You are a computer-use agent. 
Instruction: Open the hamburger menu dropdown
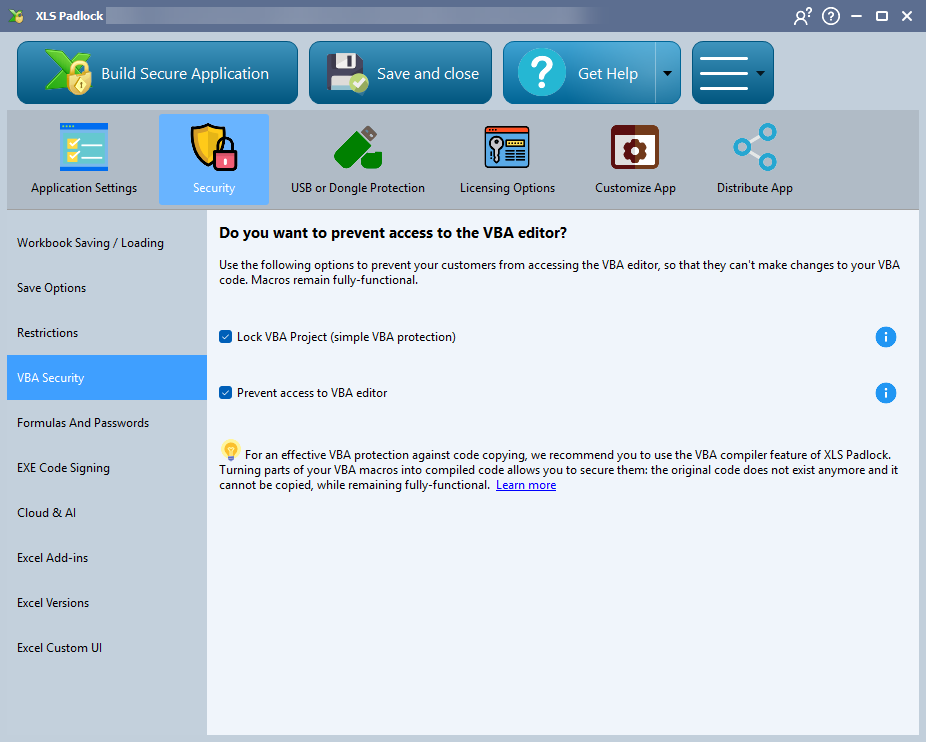pos(732,73)
